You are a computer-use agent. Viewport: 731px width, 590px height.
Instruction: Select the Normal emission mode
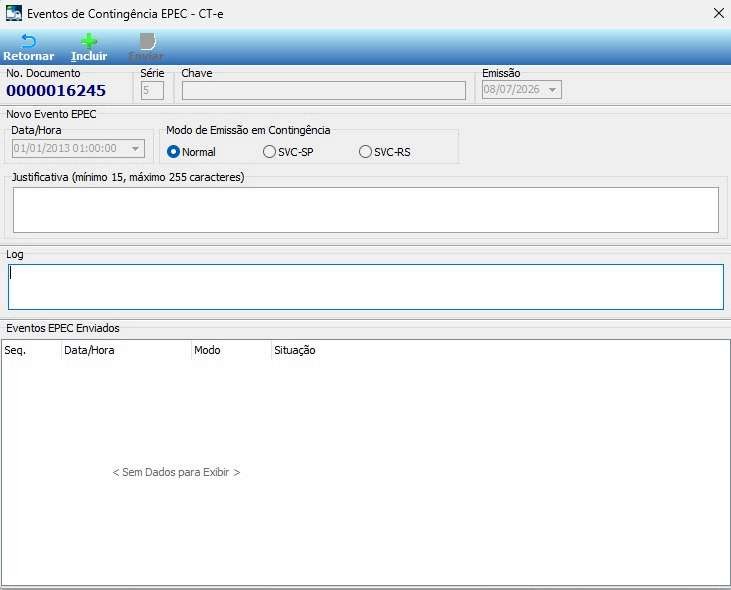173,152
